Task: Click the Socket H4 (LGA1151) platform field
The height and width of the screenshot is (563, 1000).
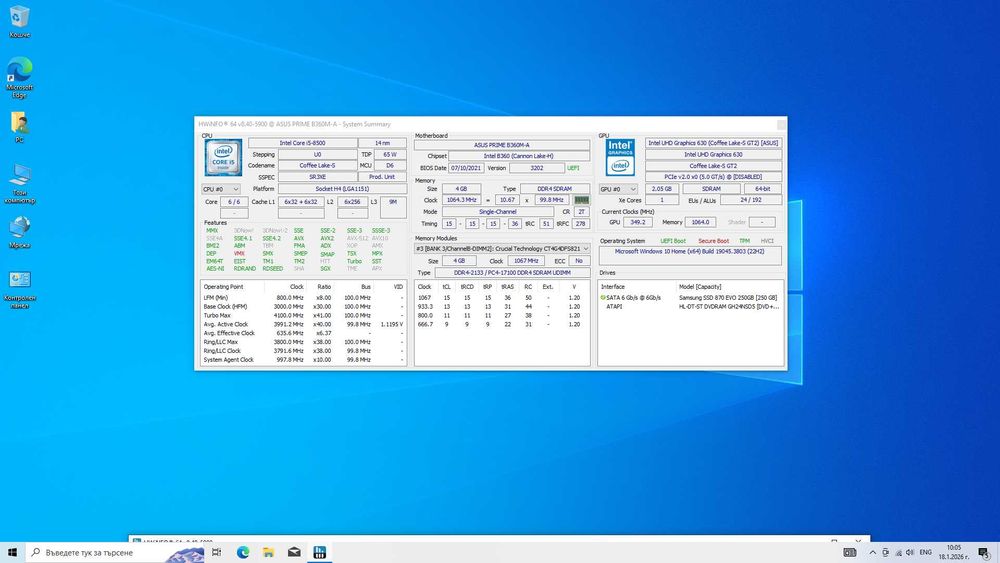Action: click(x=342, y=189)
